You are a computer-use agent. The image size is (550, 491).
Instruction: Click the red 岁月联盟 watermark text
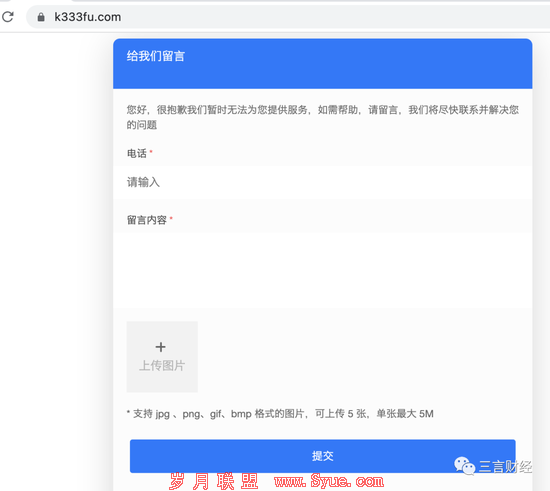pyautogui.click(x=213, y=481)
